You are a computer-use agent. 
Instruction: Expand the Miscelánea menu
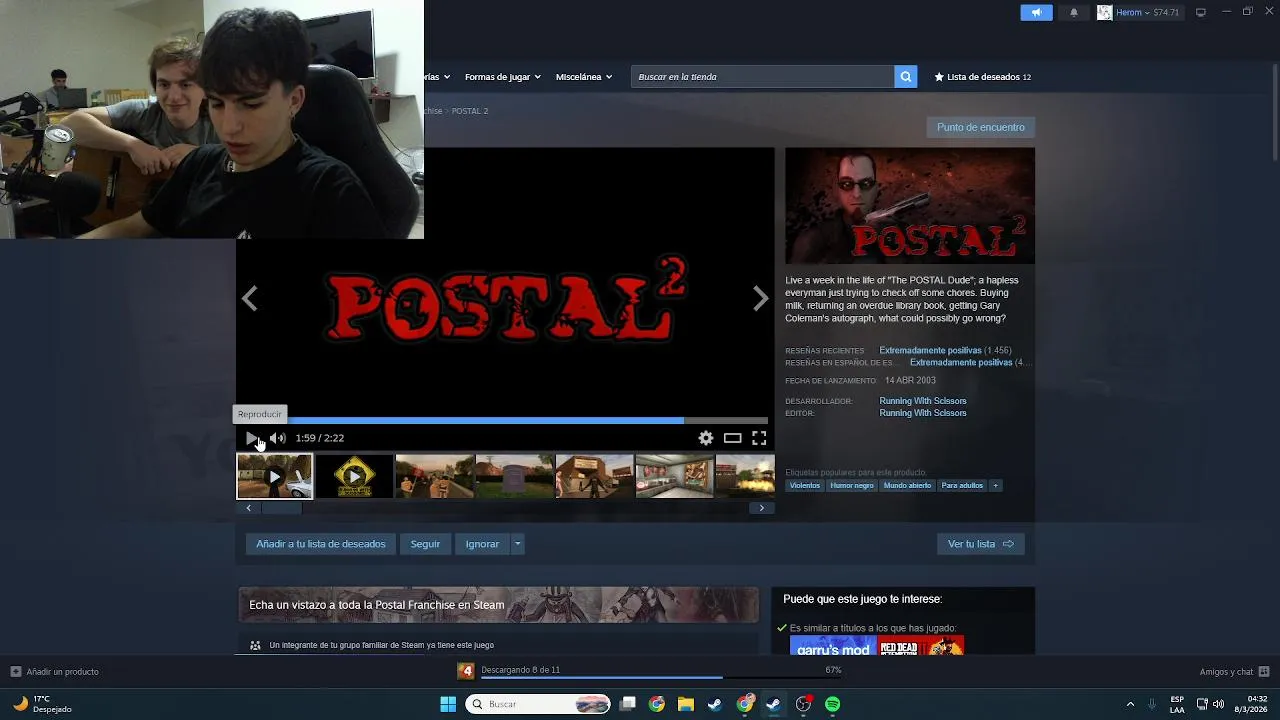click(583, 77)
